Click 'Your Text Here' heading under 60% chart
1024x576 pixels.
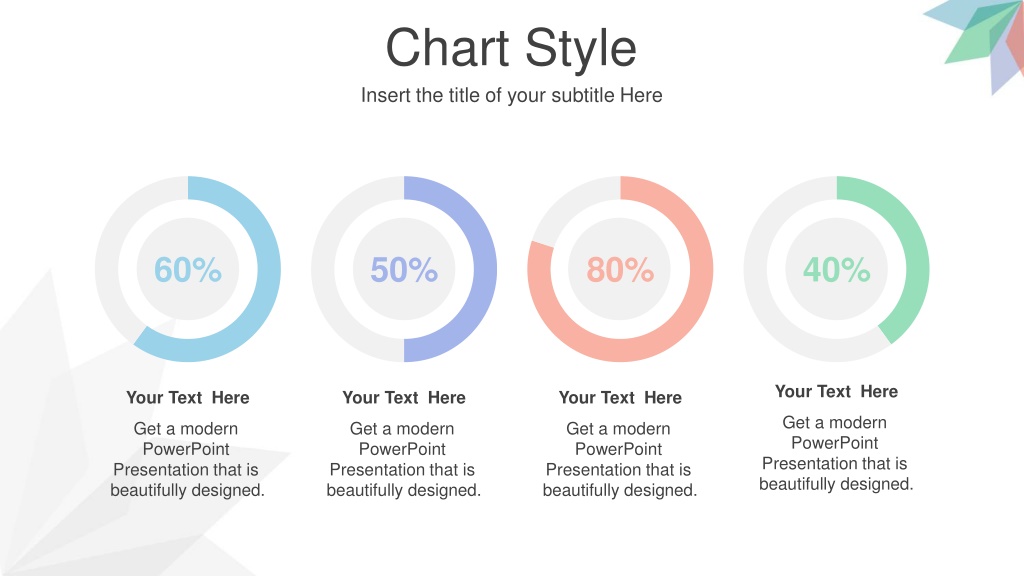coord(188,398)
